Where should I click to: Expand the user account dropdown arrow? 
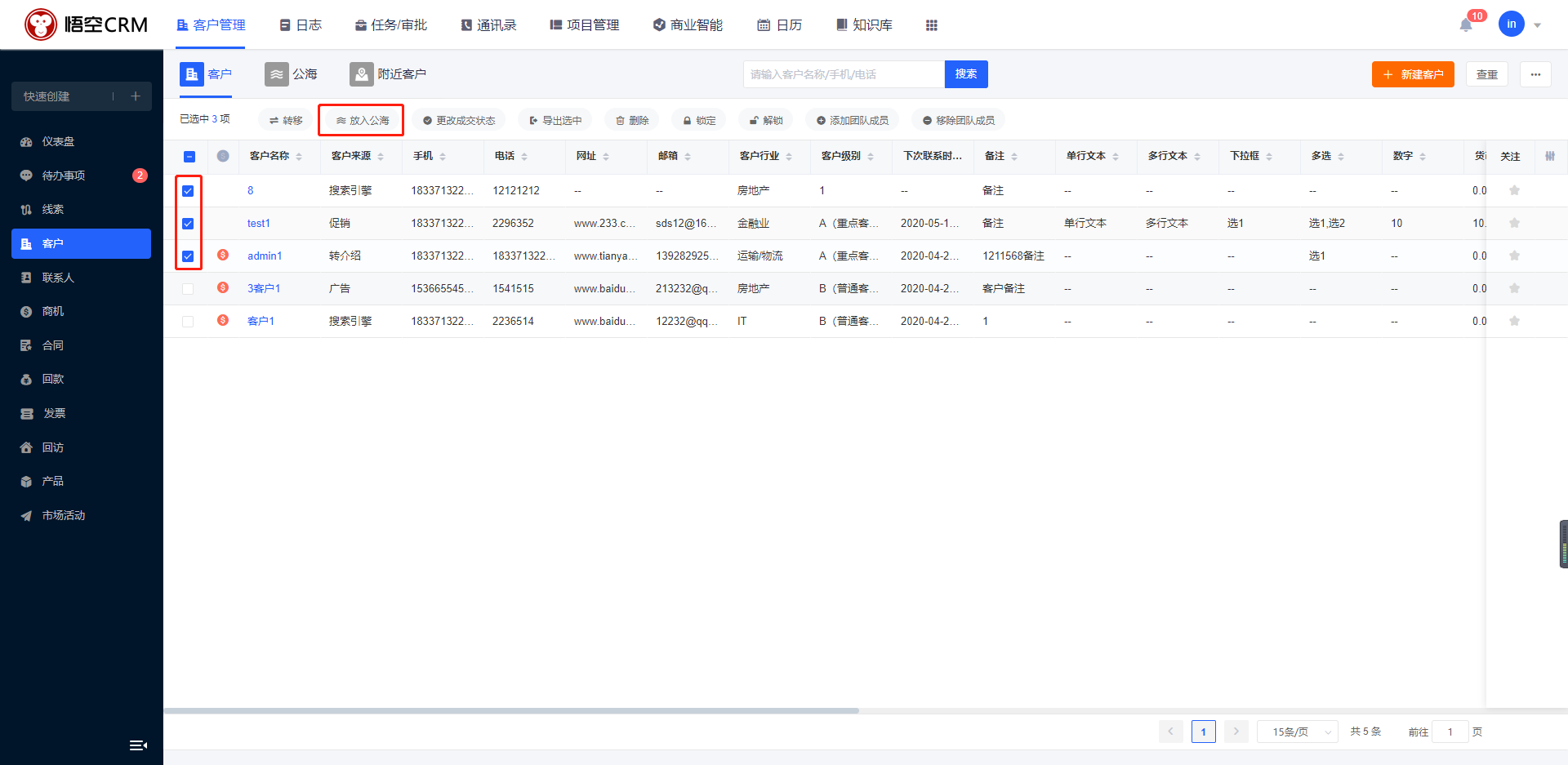pyautogui.click(x=1537, y=25)
